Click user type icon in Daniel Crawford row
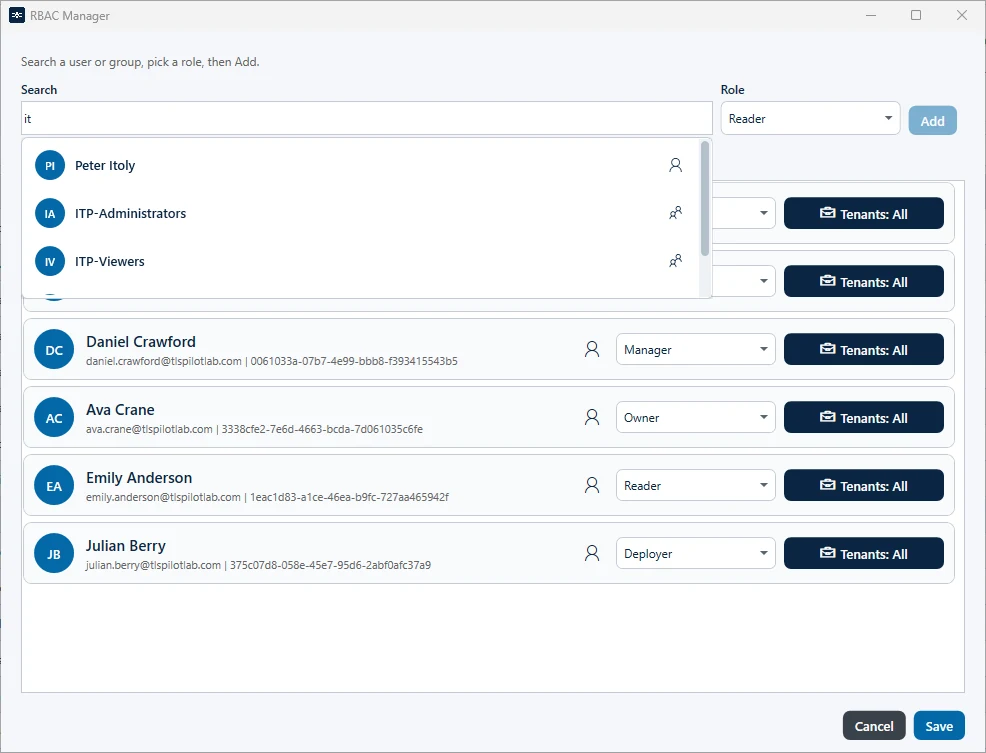This screenshot has width=986, height=753. coord(592,349)
